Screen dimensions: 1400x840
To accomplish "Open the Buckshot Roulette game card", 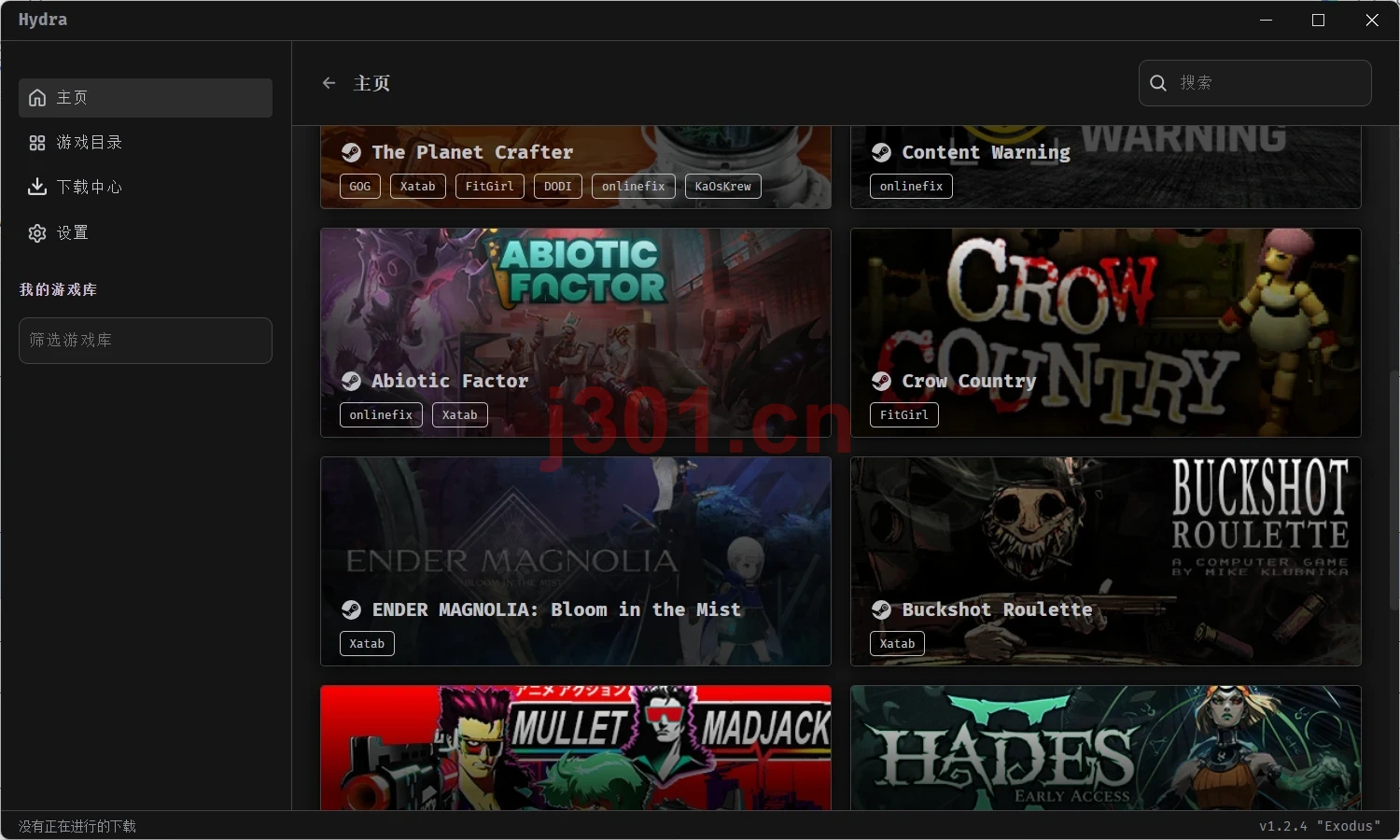I will (1106, 562).
